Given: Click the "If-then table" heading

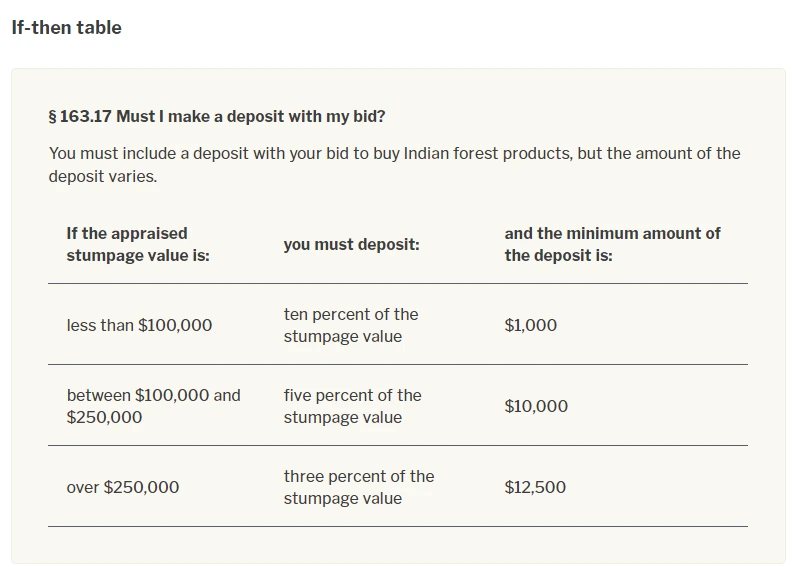Looking at the screenshot, I should [66, 27].
